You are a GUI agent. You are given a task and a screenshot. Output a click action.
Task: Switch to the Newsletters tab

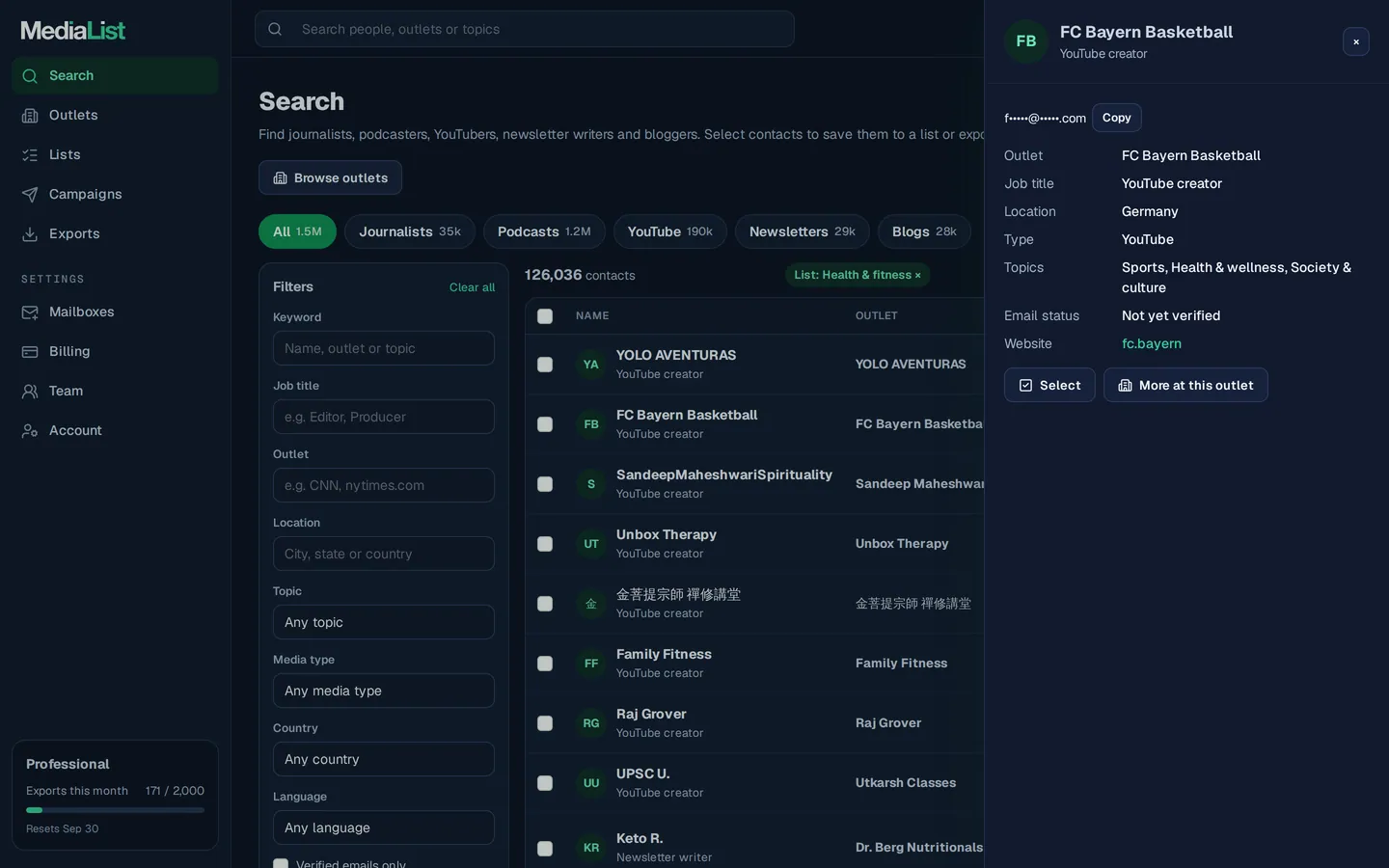tap(803, 231)
